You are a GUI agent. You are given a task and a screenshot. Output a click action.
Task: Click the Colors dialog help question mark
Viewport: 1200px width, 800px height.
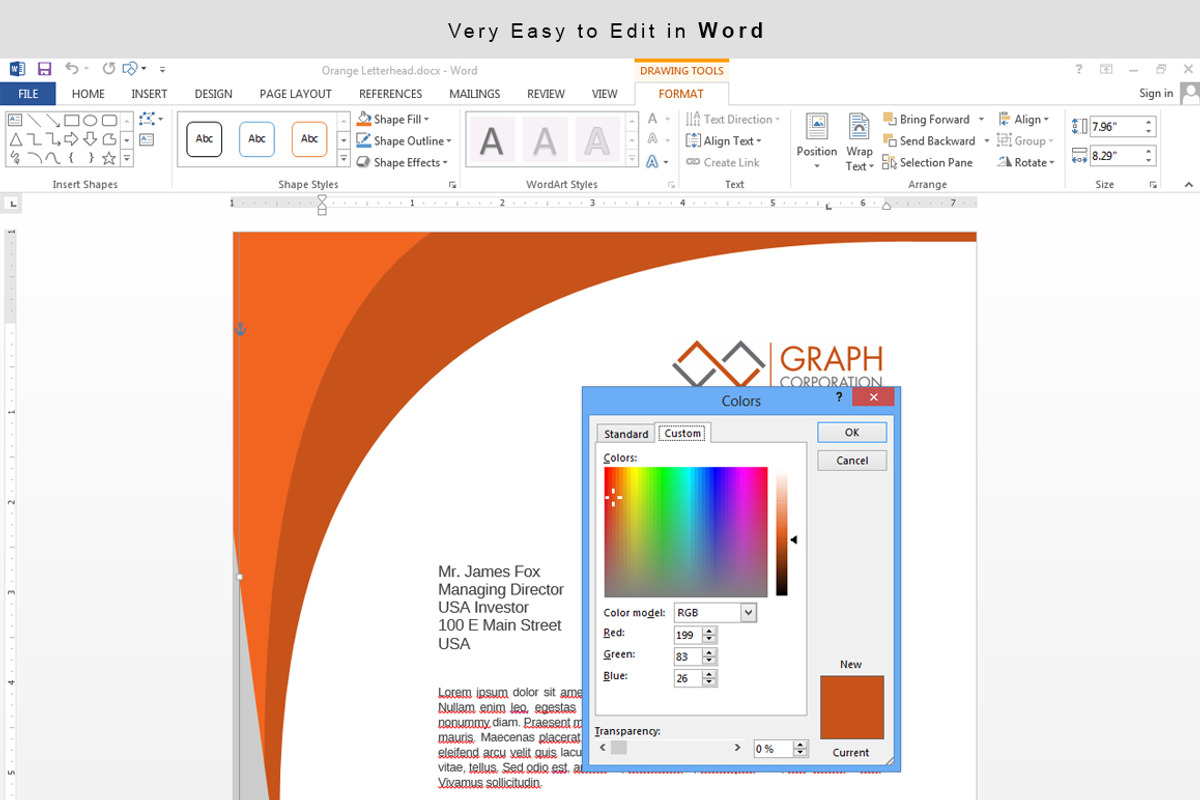[839, 397]
